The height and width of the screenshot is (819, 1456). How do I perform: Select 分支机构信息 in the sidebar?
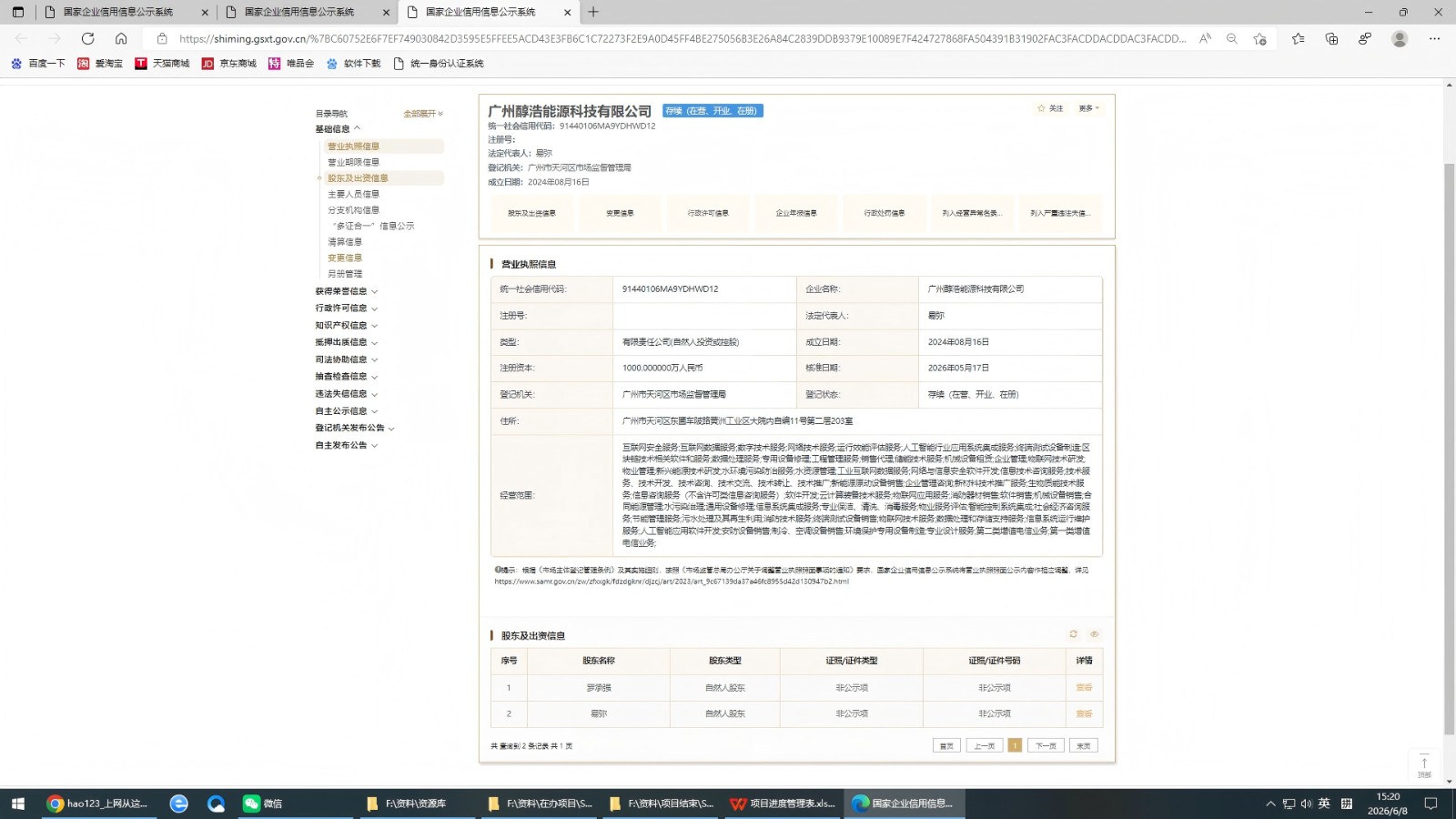point(354,210)
